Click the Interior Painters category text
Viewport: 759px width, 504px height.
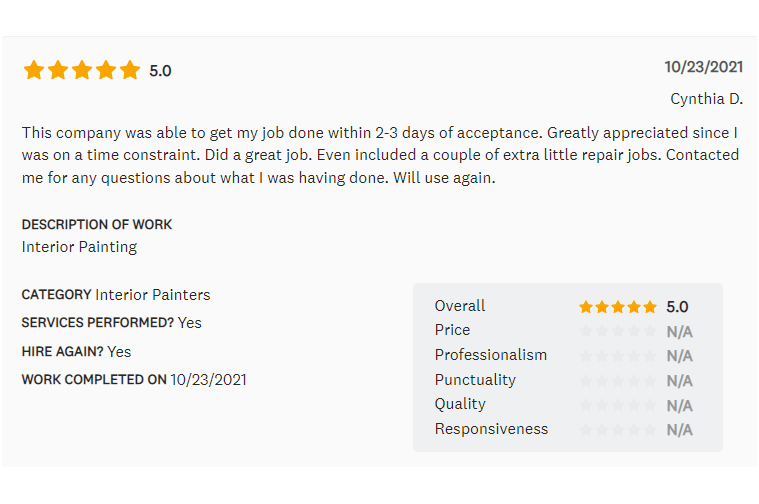click(152, 295)
